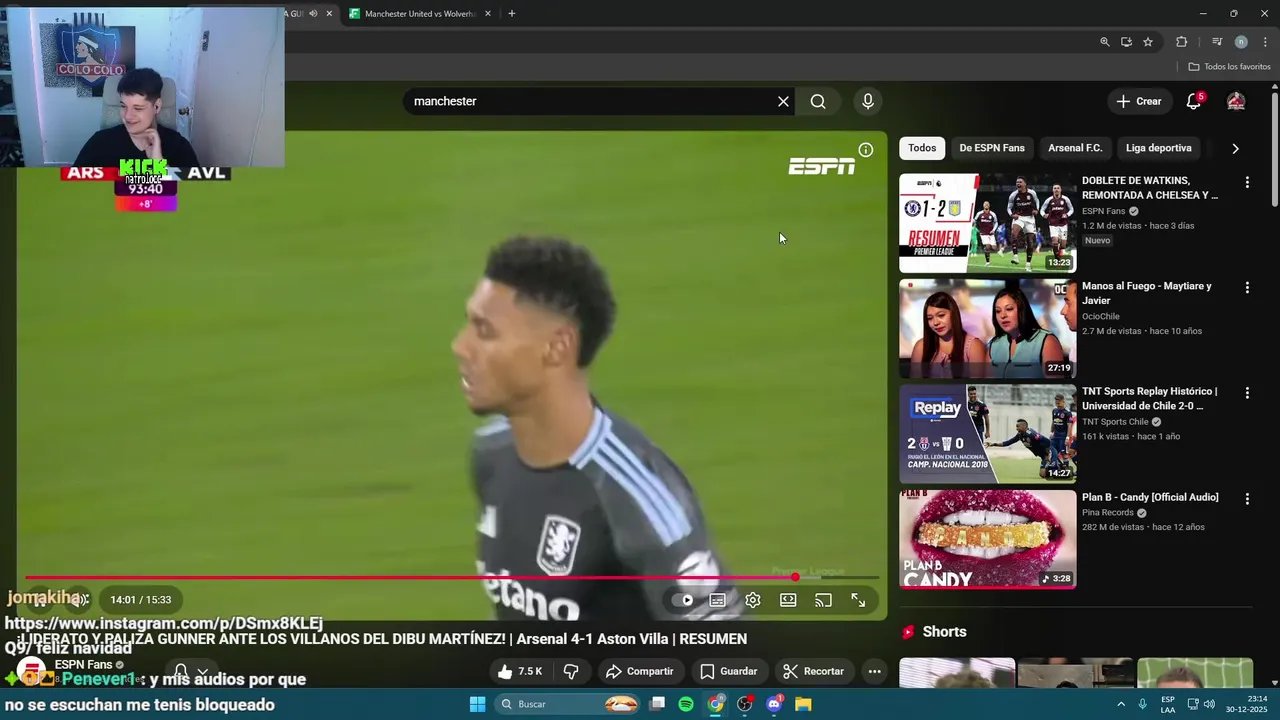Viewport: 1280px width, 720px height.
Task: Open Chrome three-dot menu
Action: 1265,42
